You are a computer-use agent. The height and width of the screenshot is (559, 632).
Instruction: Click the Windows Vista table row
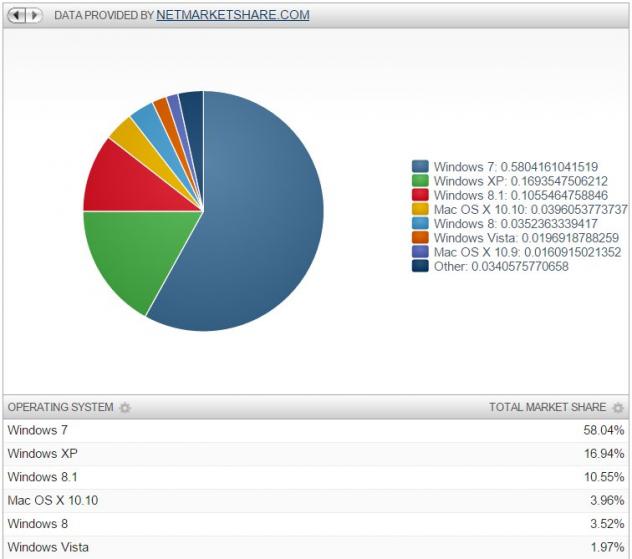316,547
